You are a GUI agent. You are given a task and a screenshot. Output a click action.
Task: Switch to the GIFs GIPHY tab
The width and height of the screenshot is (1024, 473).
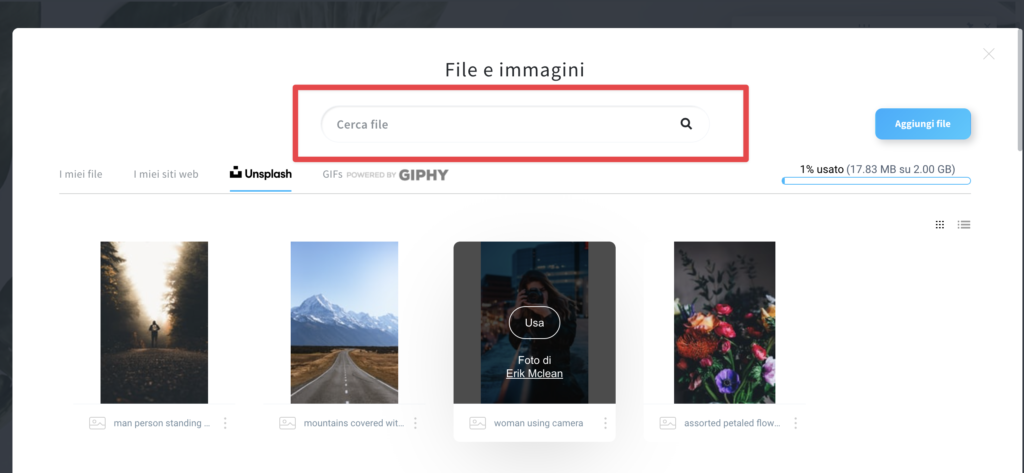(385, 174)
